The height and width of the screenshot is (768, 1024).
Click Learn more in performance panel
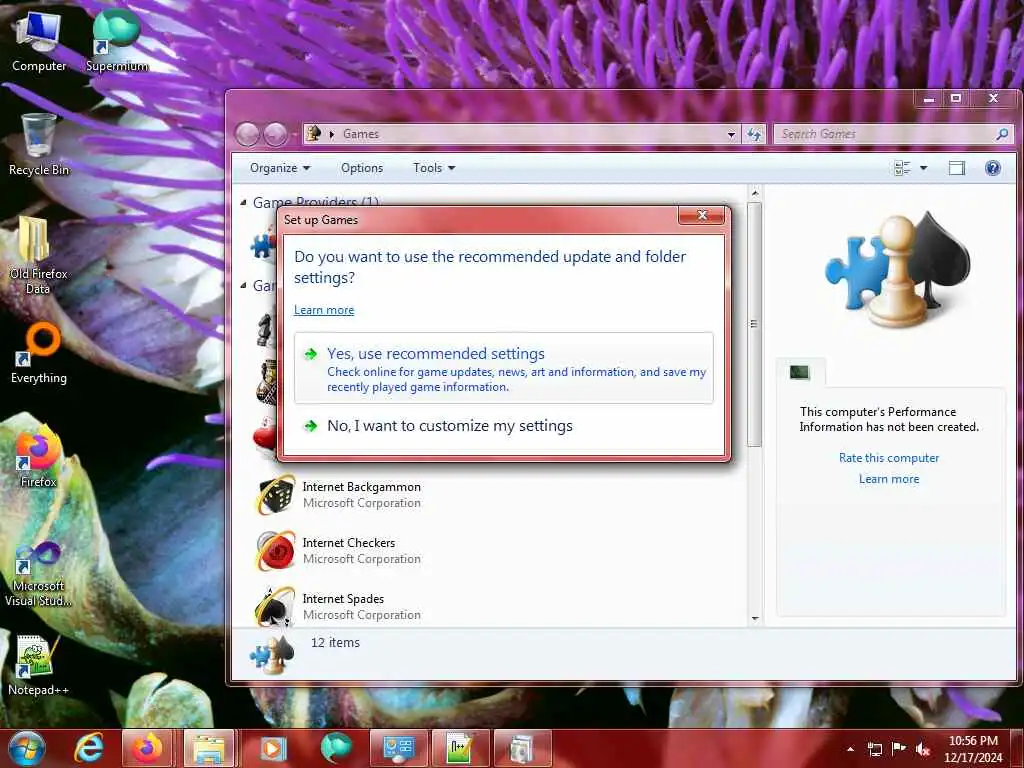889,479
